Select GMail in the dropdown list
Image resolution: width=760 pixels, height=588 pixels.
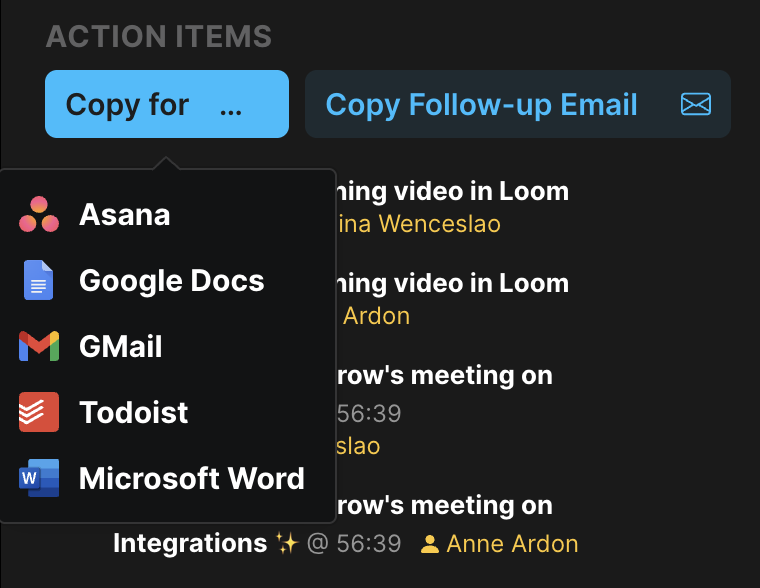pyautogui.click(x=168, y=346)
